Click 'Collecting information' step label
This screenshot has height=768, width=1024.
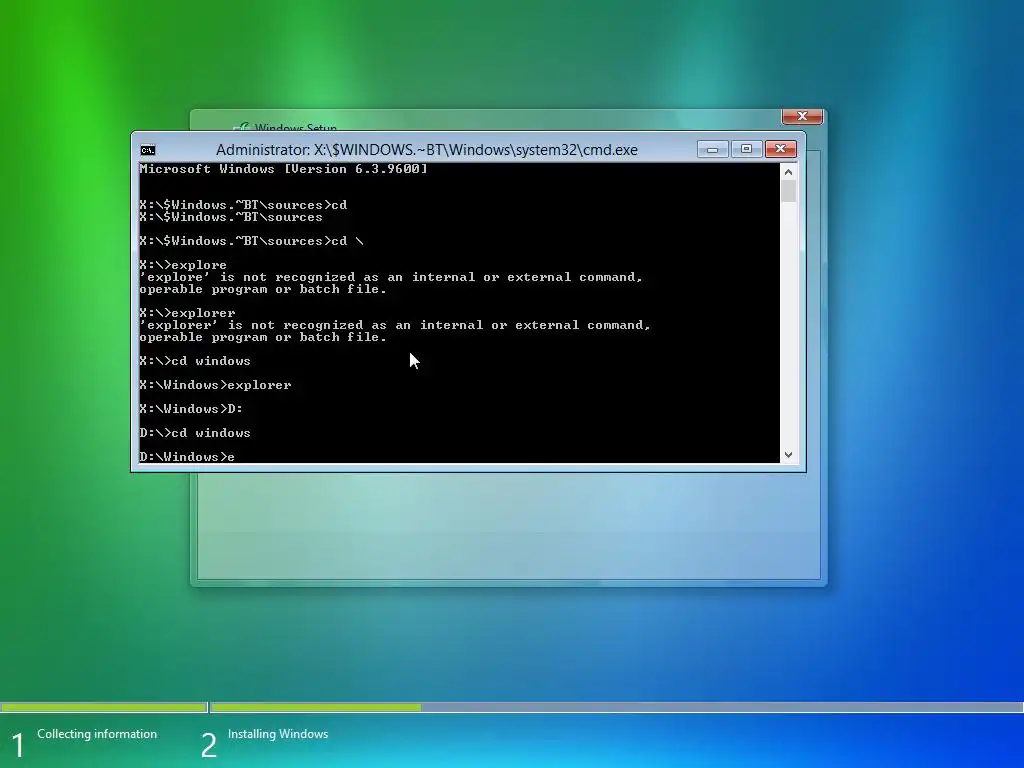pos(97,734)
